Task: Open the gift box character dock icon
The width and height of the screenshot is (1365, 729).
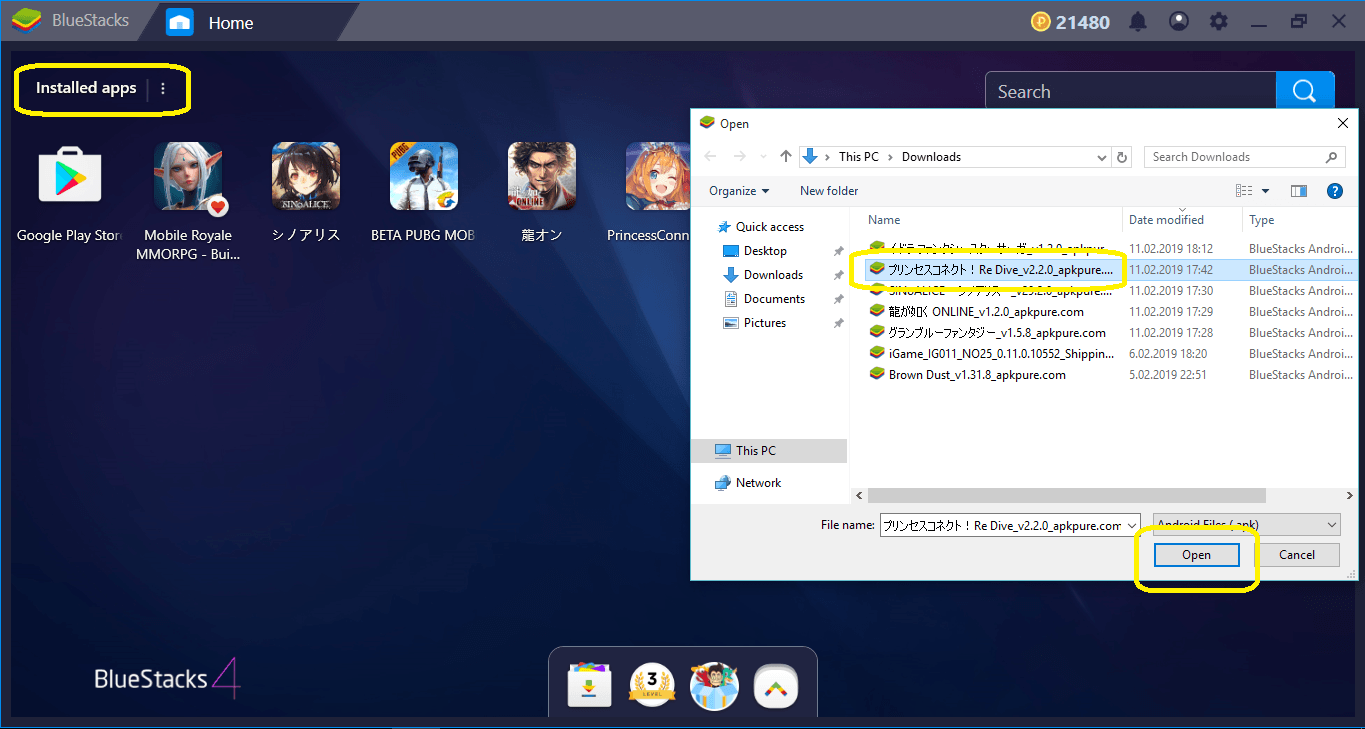Action: [714, 684]
